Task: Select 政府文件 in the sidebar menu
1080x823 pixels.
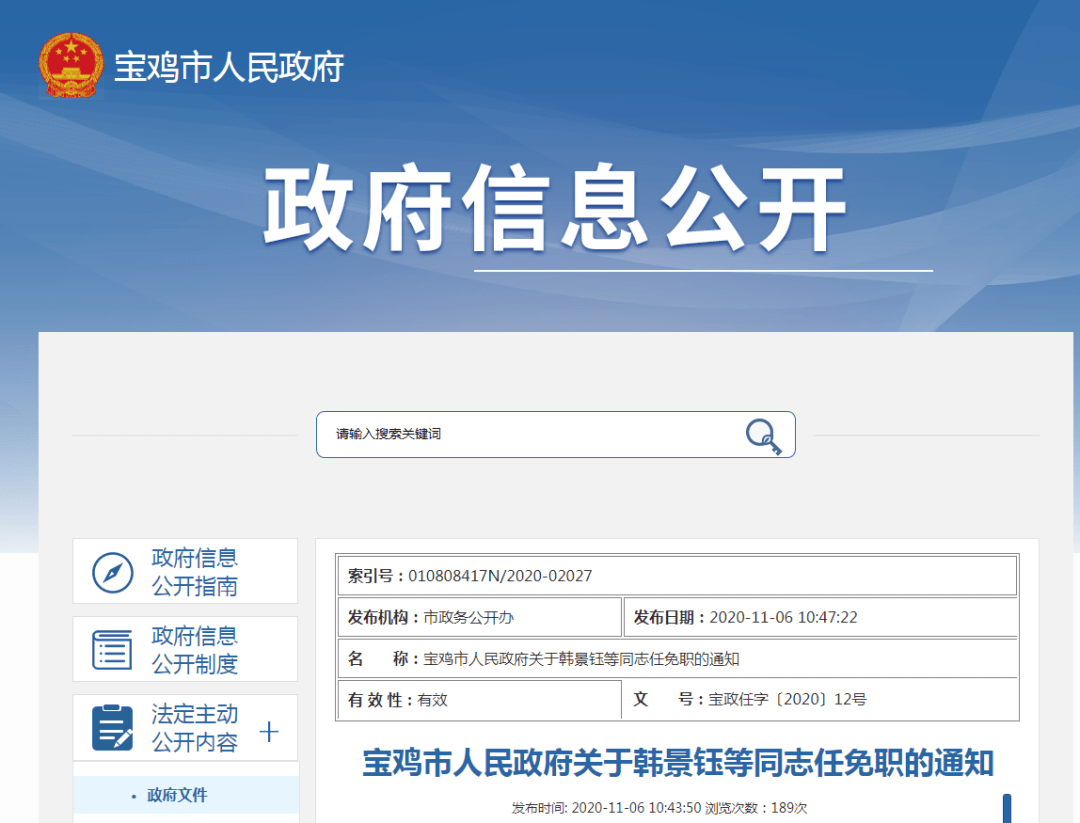Action: pyautogui.click(x=177, y=795)
